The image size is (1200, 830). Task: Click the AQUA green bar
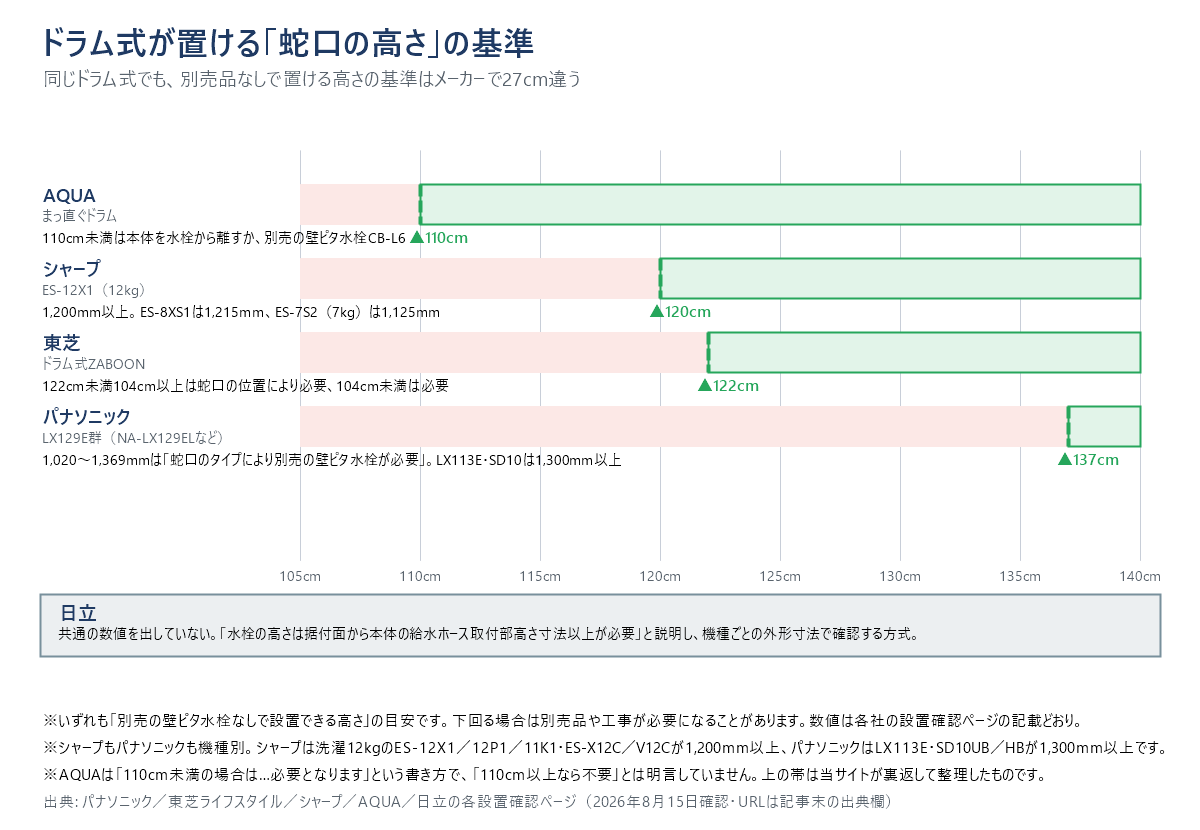pos(780,204)
